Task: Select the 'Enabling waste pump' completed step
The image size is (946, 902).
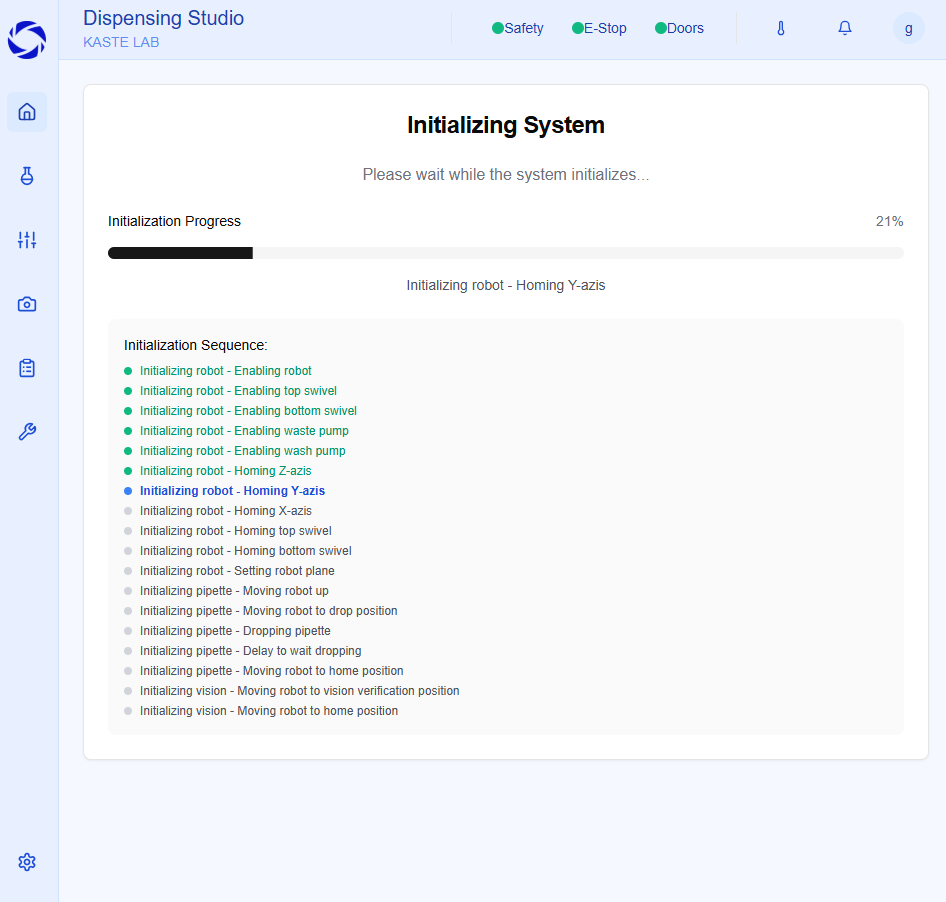Action: pos(244,431)
